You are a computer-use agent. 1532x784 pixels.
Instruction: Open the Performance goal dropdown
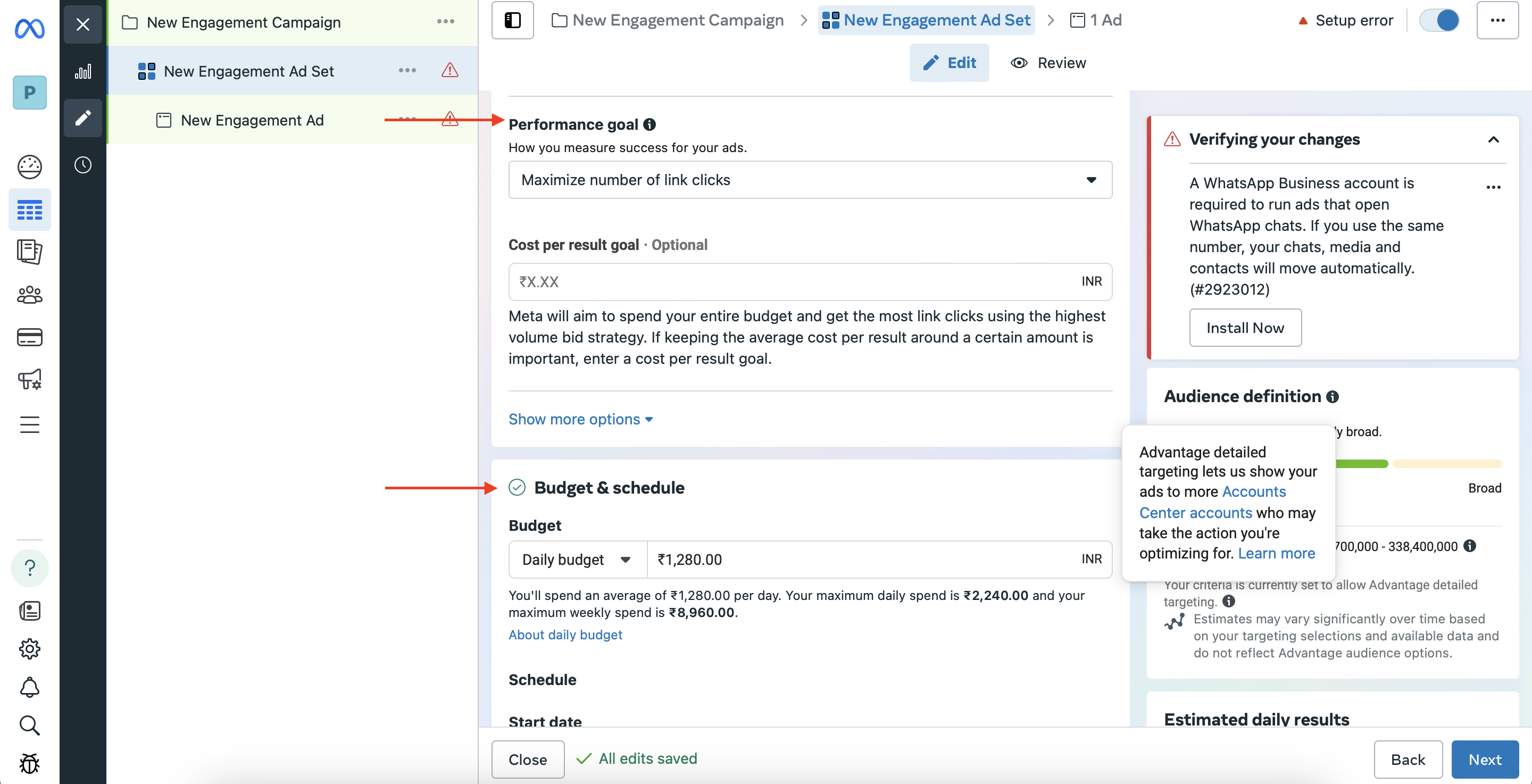pyautogui.click(x=810, y=180)
